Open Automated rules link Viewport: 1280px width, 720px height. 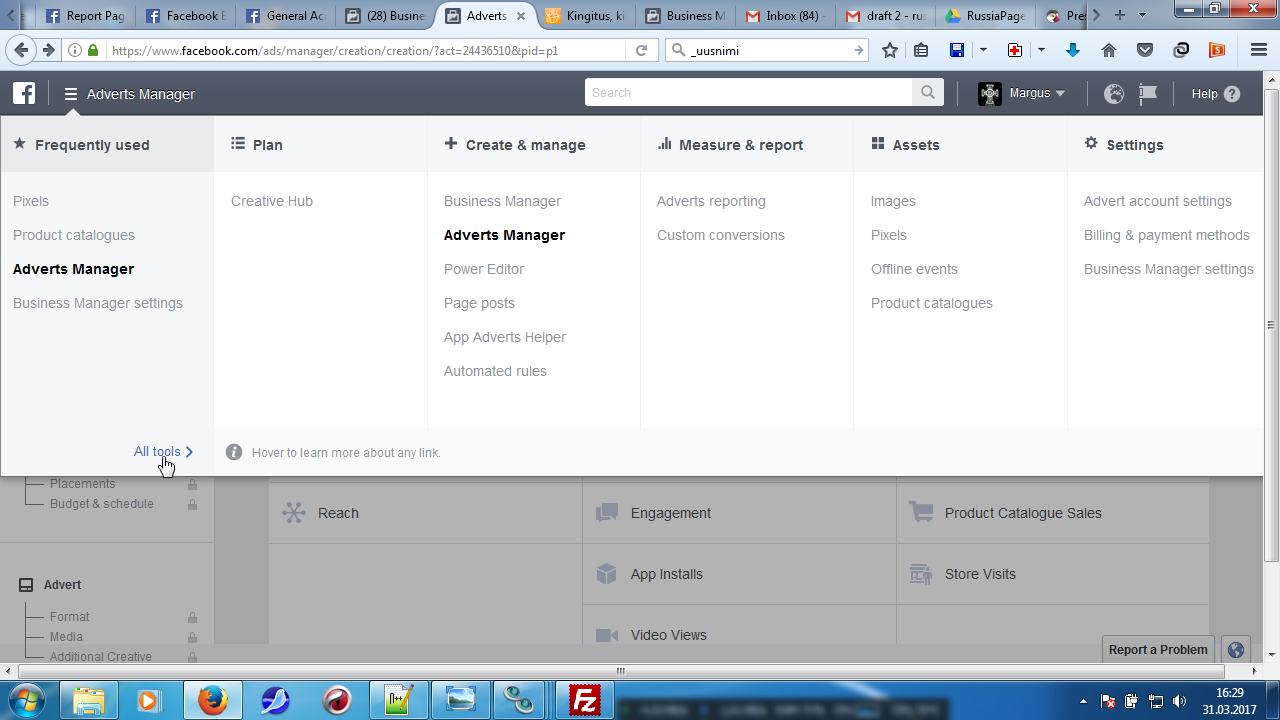click(495, 371)
